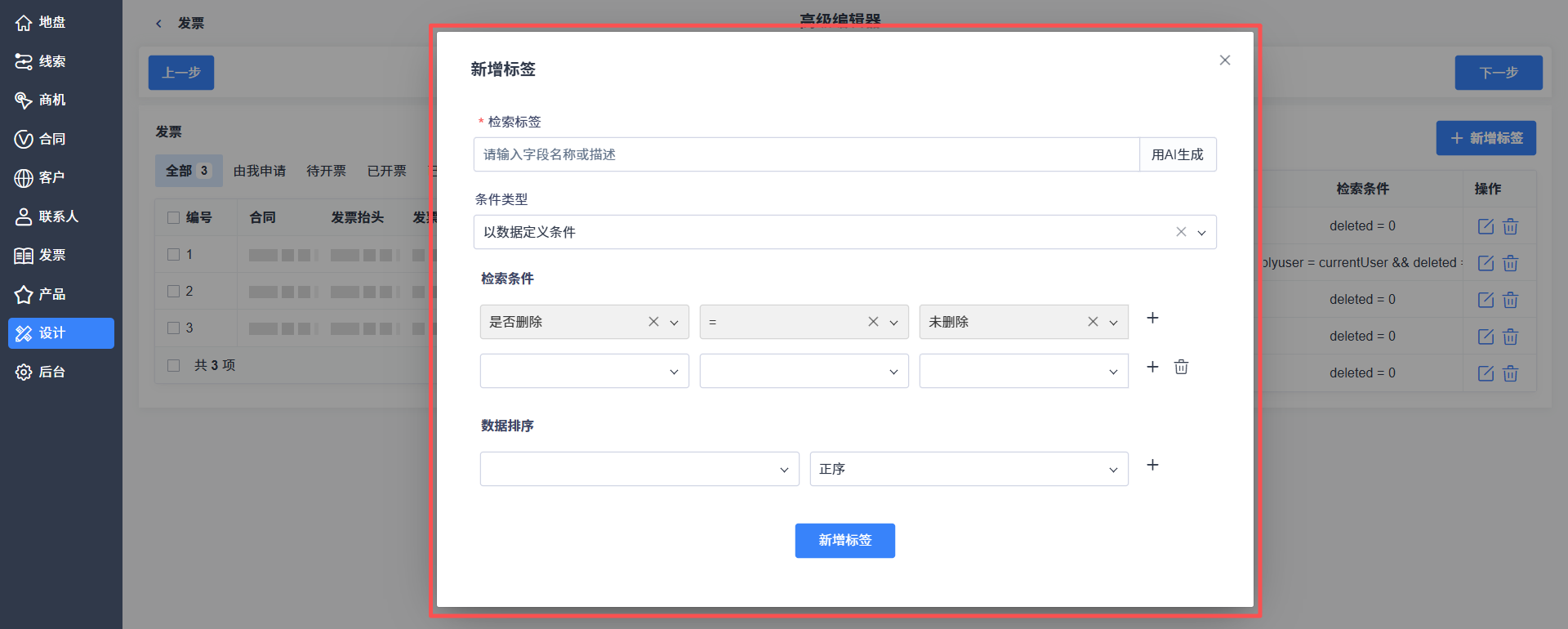Clear the 是否删除 field selection

(653, 322)
